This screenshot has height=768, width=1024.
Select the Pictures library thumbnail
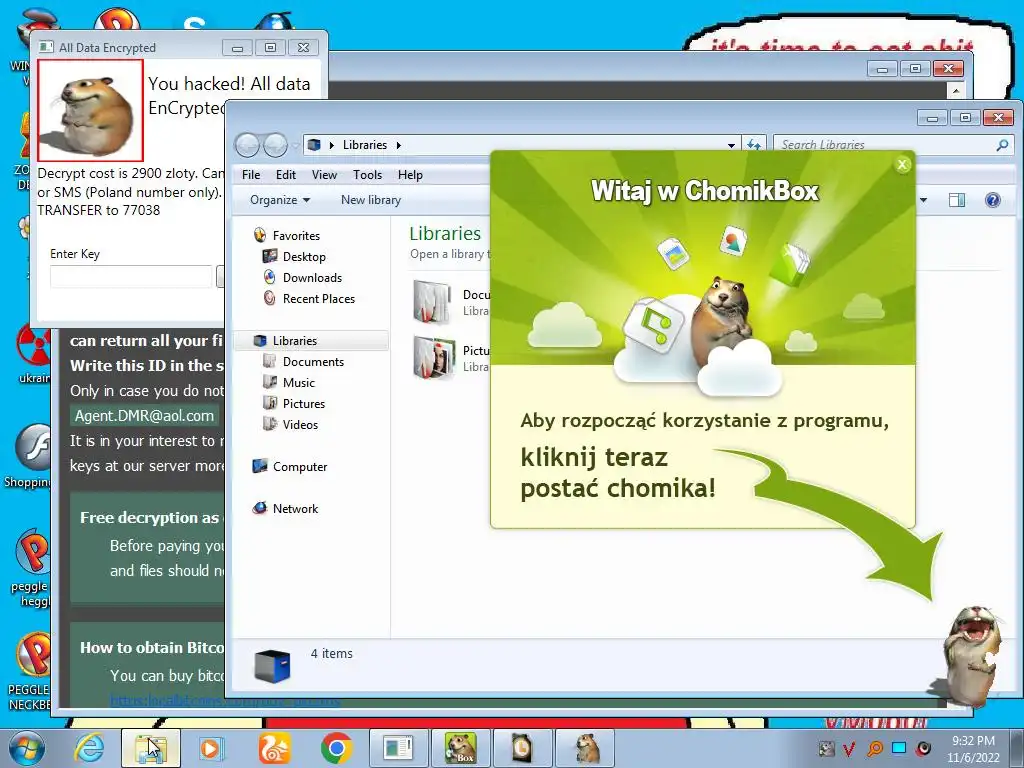(x=434, y=357)
